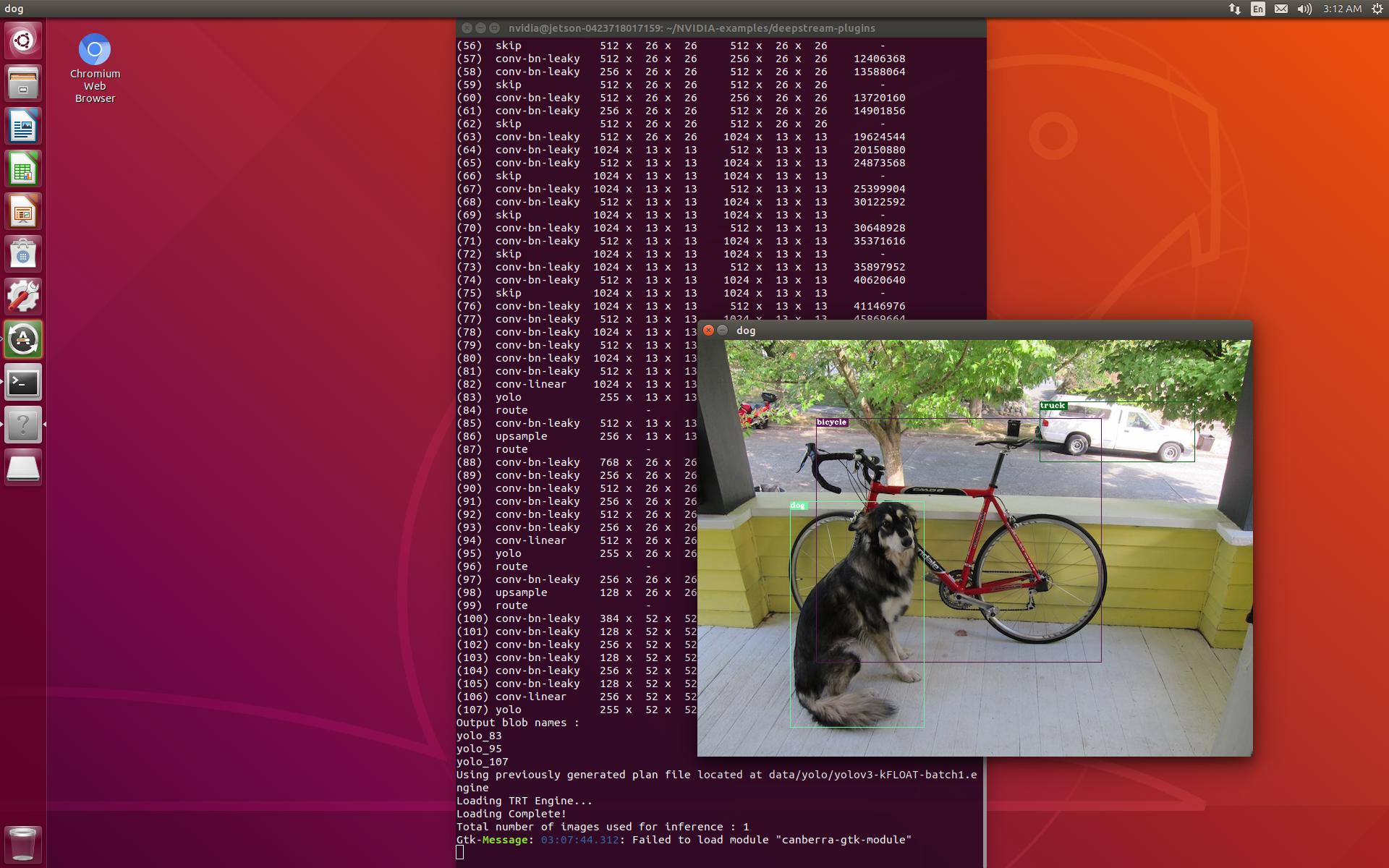The image size is (1389, 868).
Task: Open LibreOffice Calc spreadsheet icon
Action: click(23, 169)
